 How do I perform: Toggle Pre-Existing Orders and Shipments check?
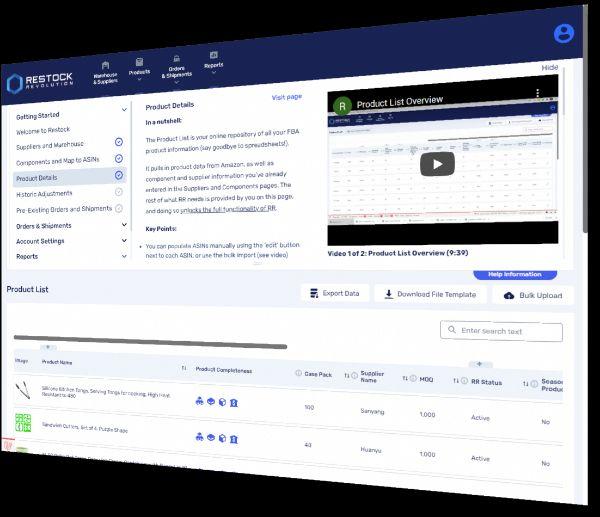point(119,208)
